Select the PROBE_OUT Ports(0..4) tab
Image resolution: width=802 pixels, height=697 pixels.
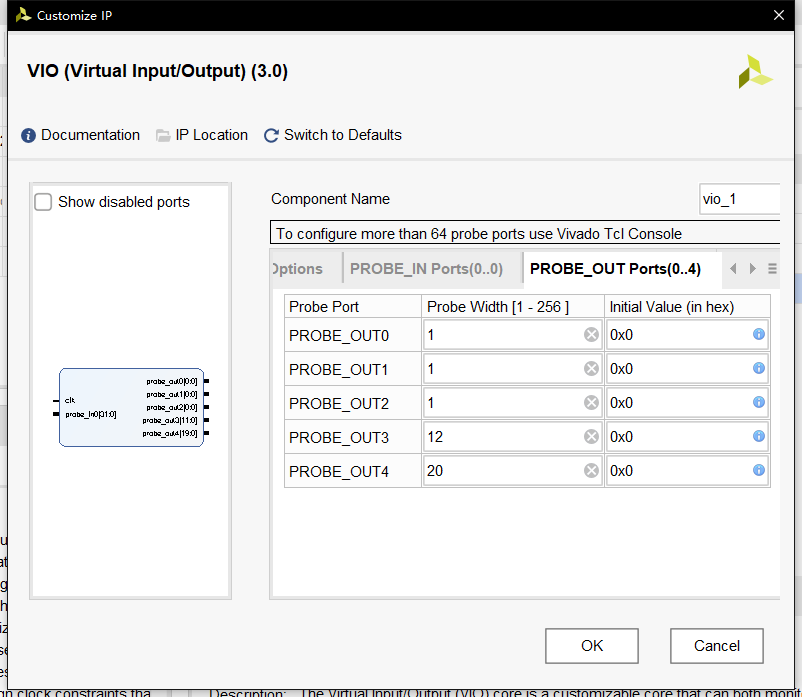pos(615,269)
